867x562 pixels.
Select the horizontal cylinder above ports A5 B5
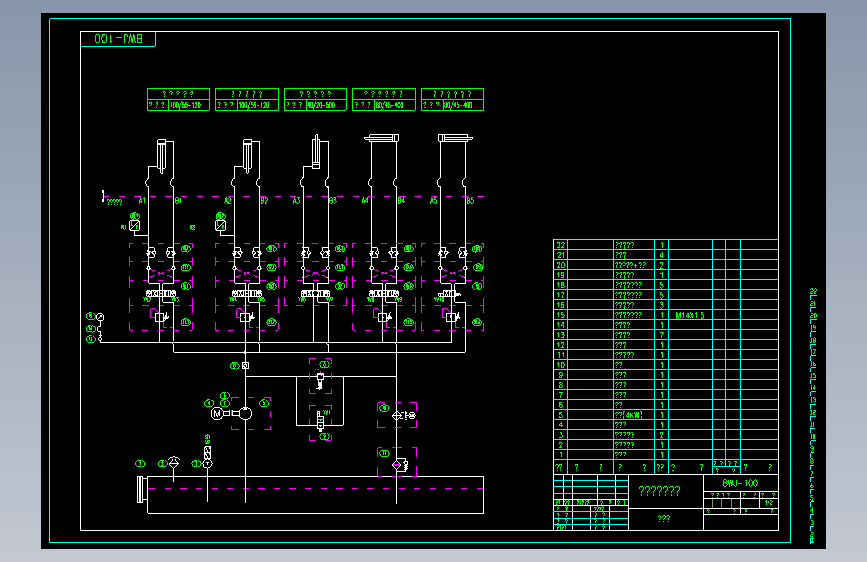(455, 138)
